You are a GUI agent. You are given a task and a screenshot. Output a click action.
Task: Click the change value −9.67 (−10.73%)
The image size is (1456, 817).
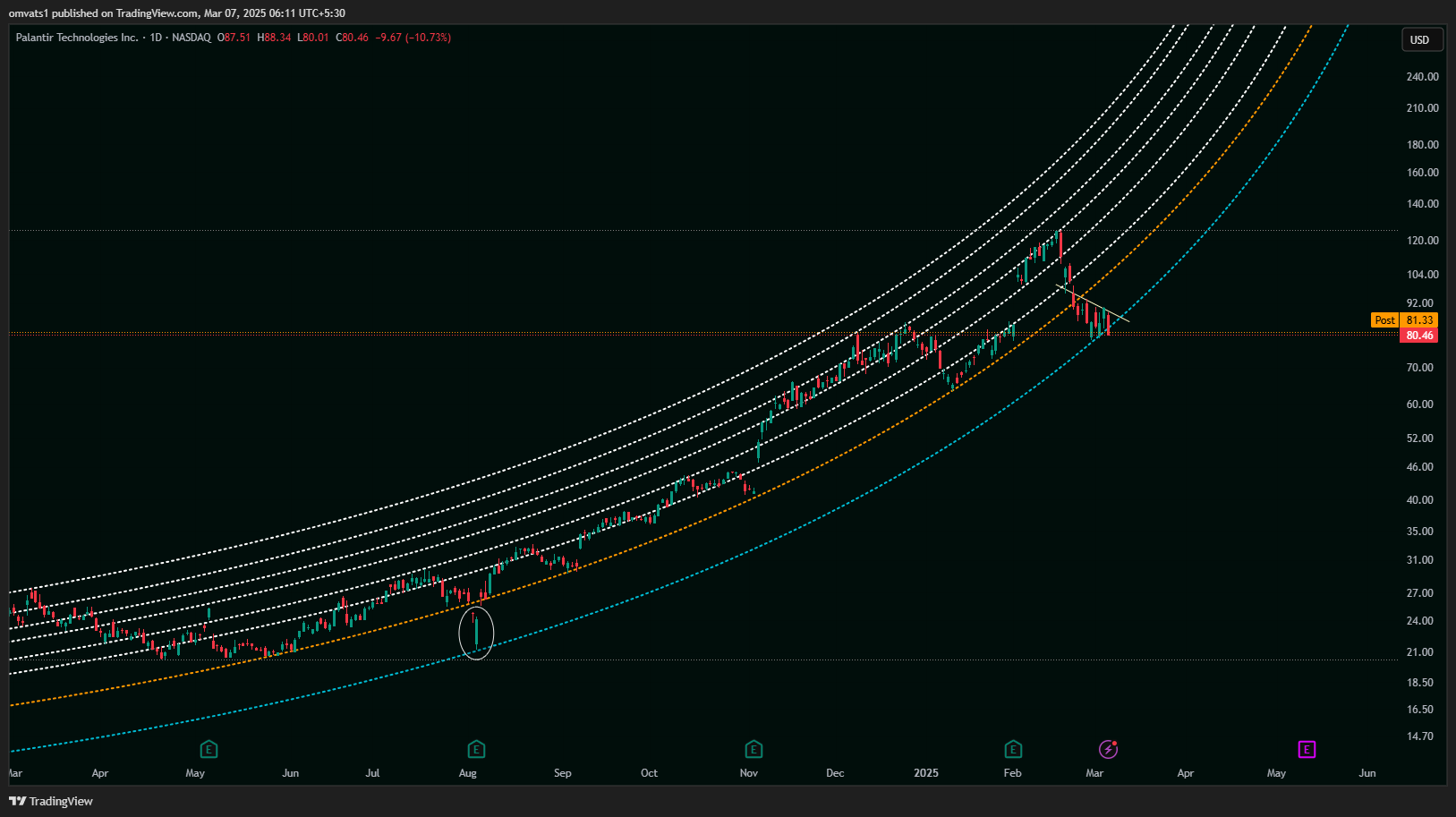point(413,38)
